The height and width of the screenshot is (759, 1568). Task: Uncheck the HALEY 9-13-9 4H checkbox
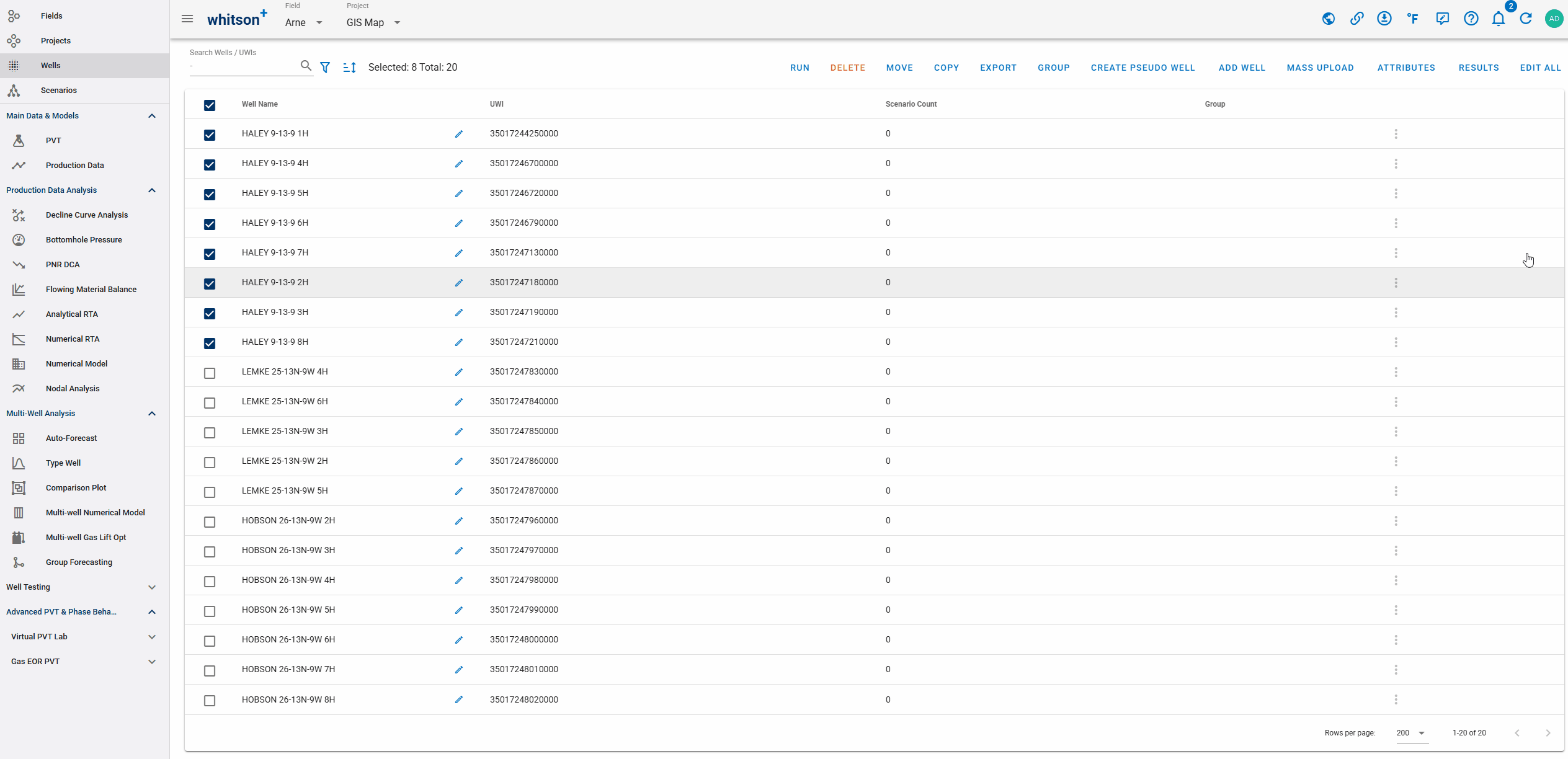[x=210, y=164]
